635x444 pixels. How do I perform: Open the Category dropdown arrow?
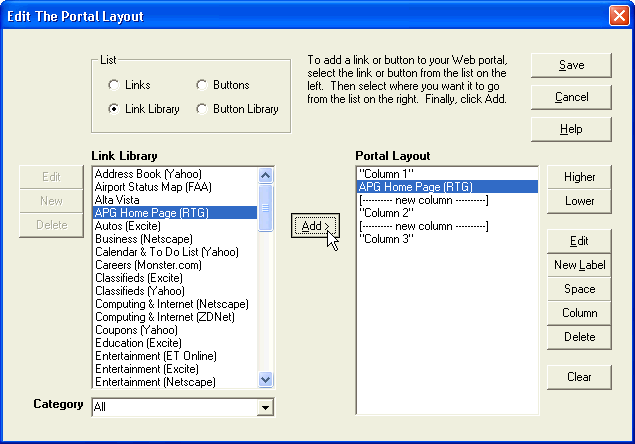point(265,407)
